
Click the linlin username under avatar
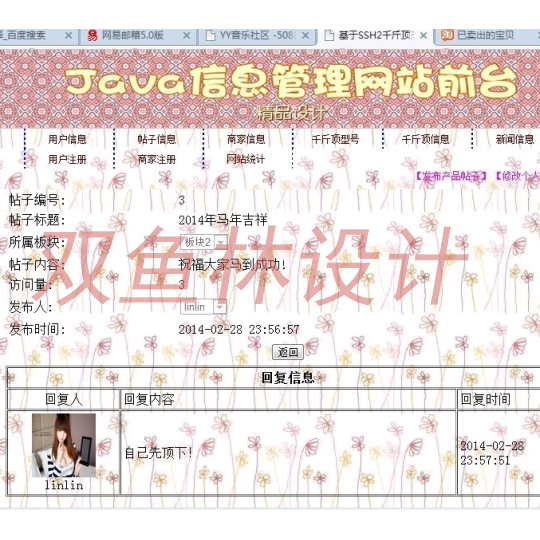click(x=64, y=485)
